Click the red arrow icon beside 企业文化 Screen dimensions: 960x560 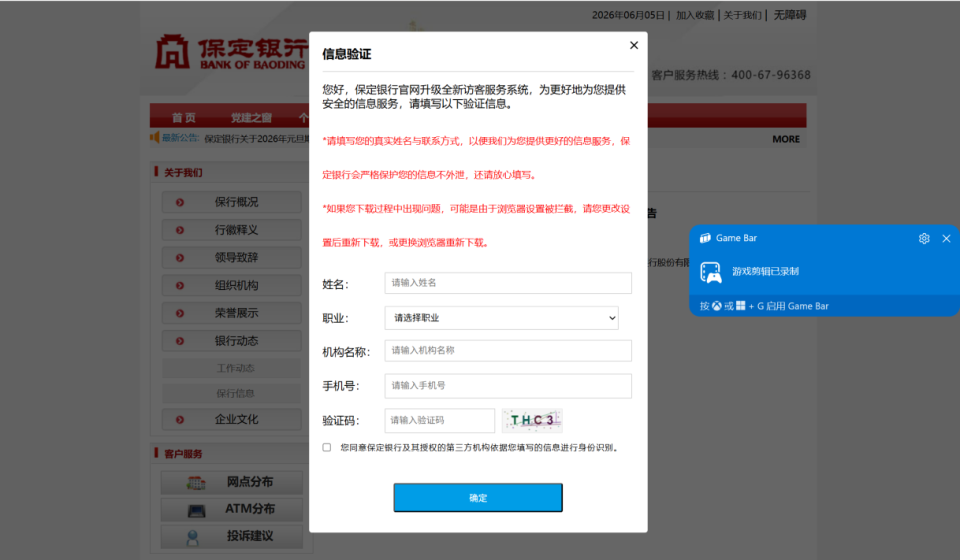180,420
